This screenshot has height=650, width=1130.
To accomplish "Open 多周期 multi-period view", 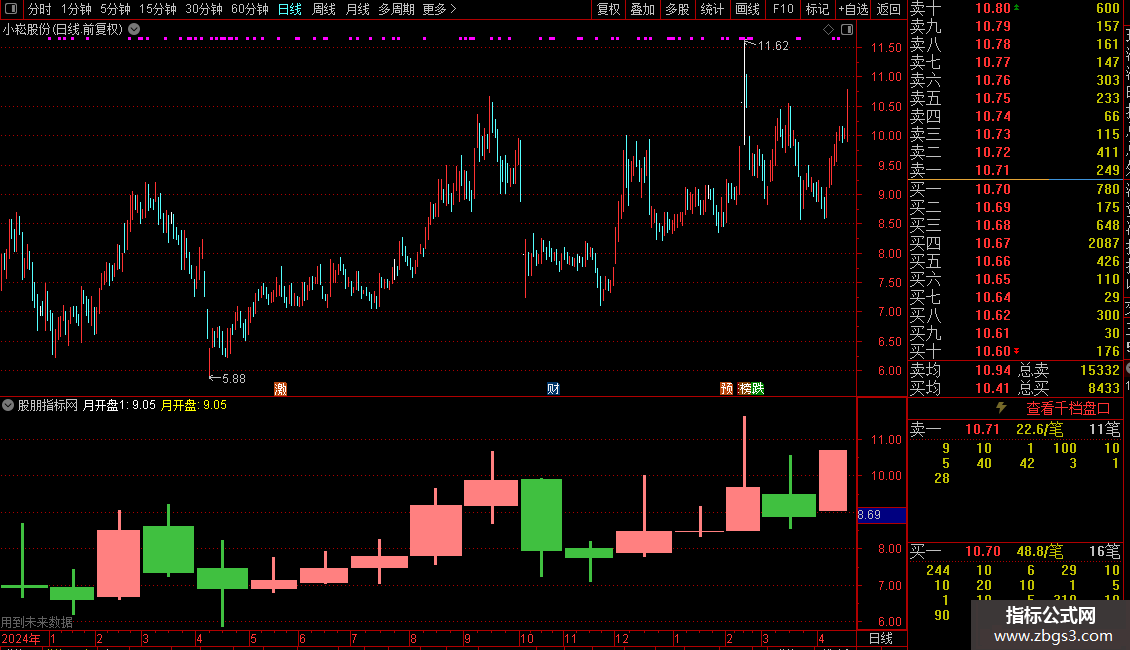I will pyautogui.click(x=396, y=9).
